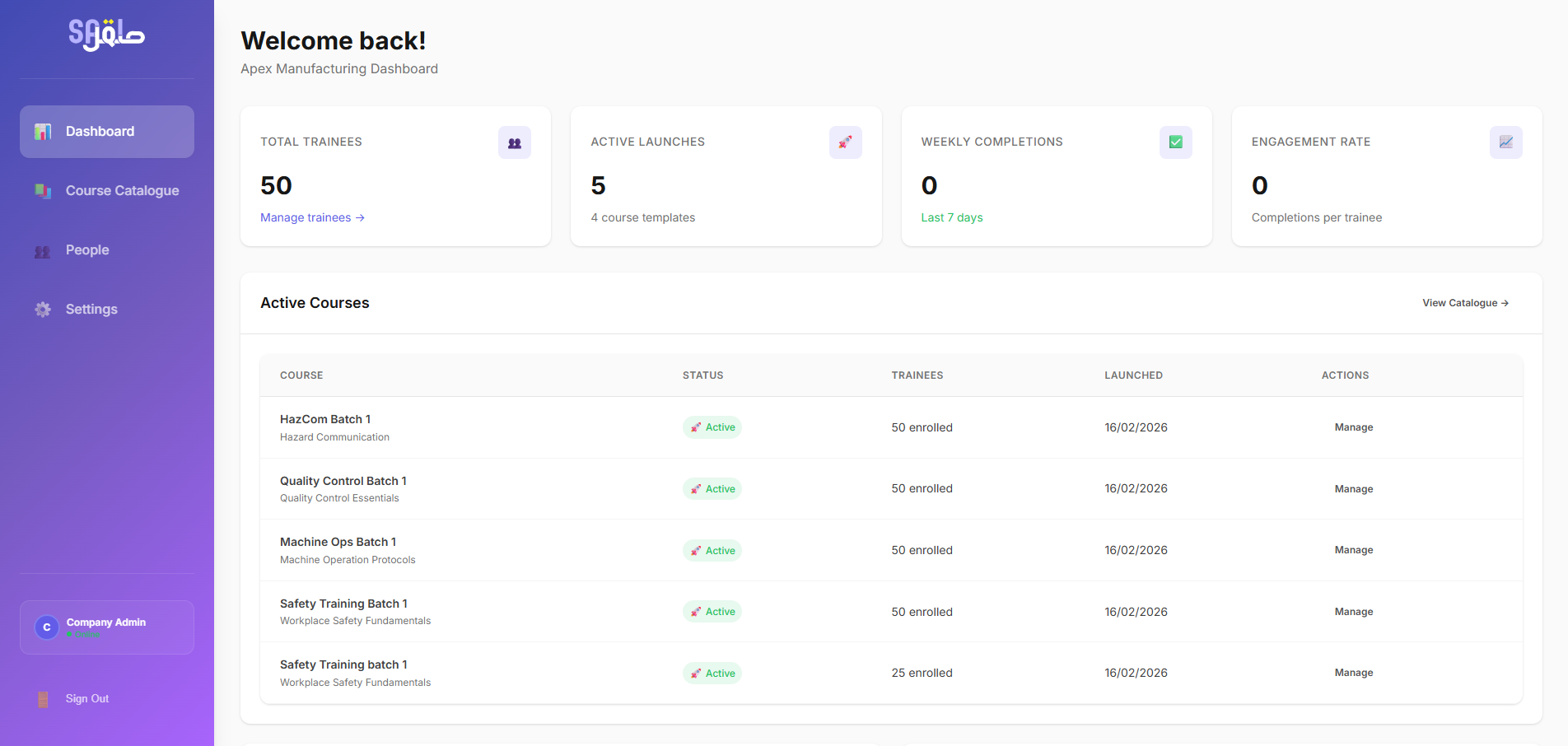Click the Manage trainees link
Screen dimensions: 1568x746
point(311,217)
